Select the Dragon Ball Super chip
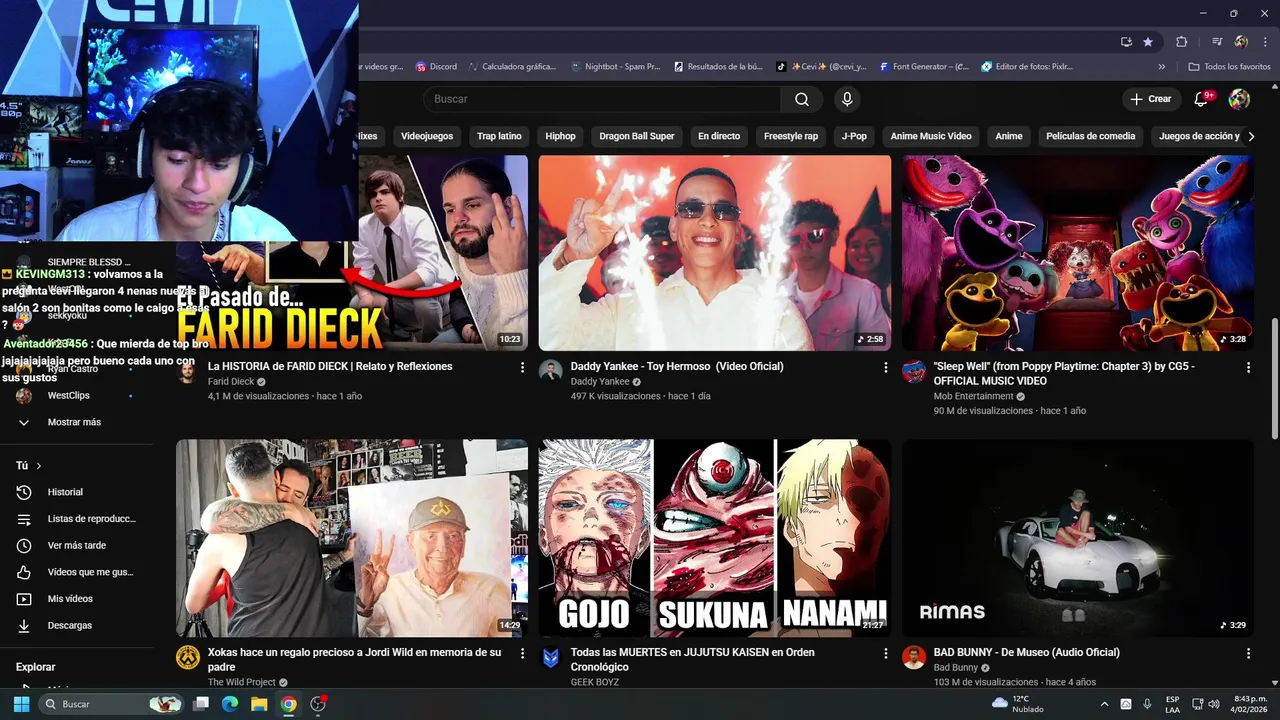Image resolution: width=1280 pixels, height=720 pixels. [x=637, y=136]
